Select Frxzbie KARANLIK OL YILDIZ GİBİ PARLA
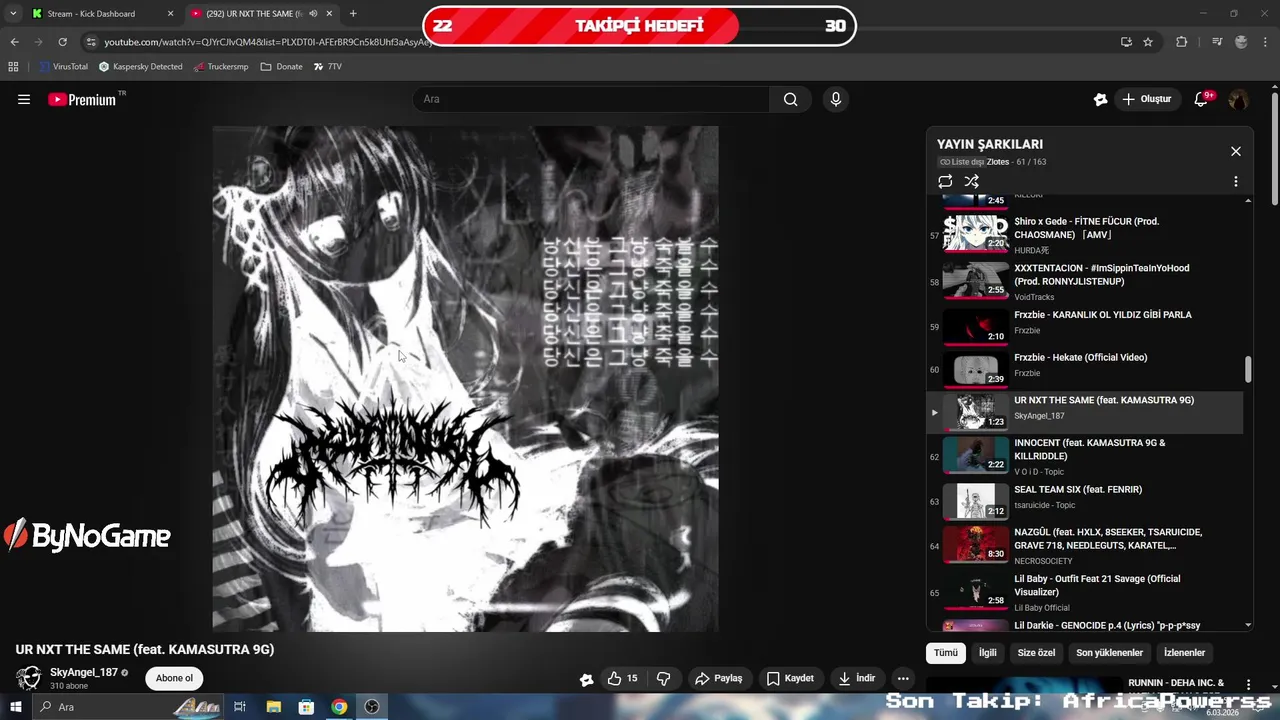The height and width of the screenshot is (720, 1280). click(x=1085, y=326)
